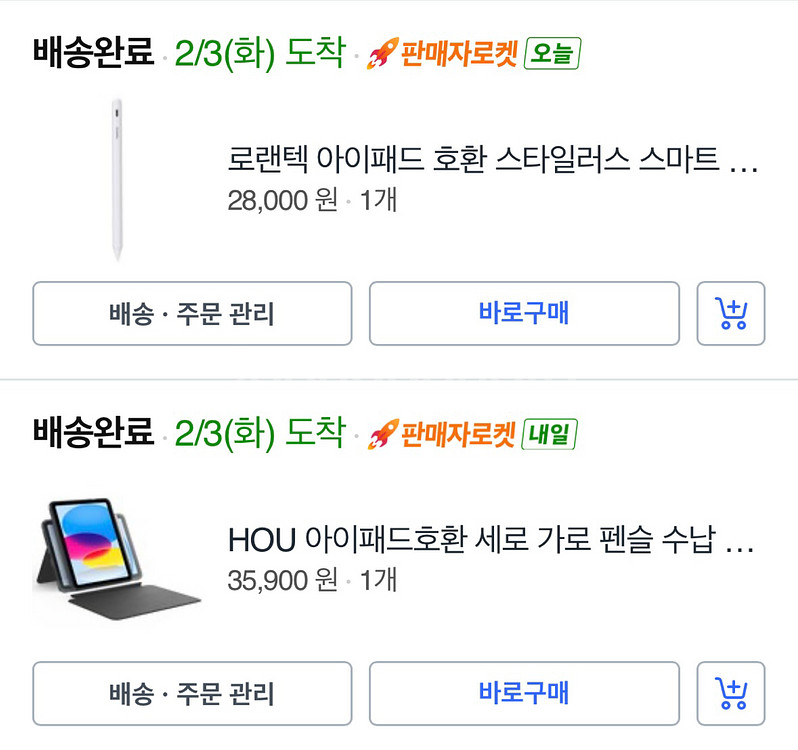The height and width of the screenshot is (750, 798).
Task: Open the 로랜텍 아이패드 호환 스타일러스 product title
Action: (492, 160)
